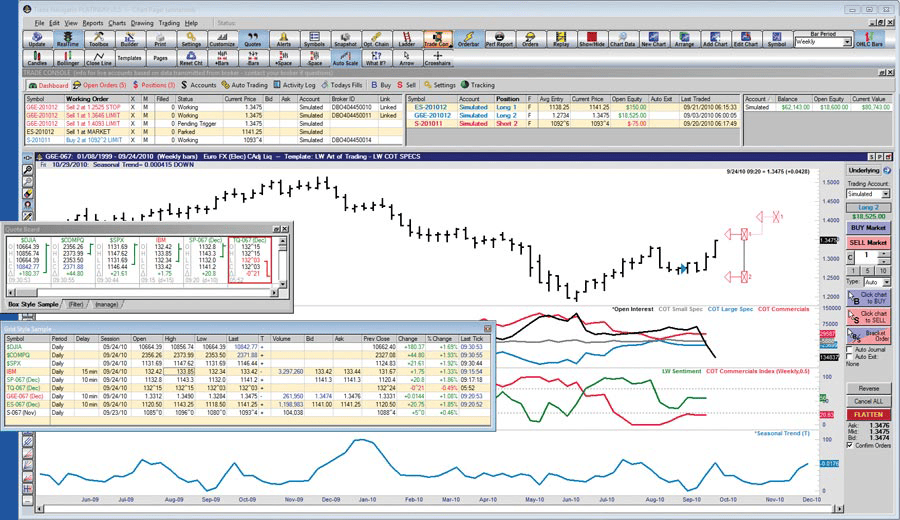The image size is (900, 520).
Task: Decrease order quantity with down stepper
Action: [x=884, y=260]
